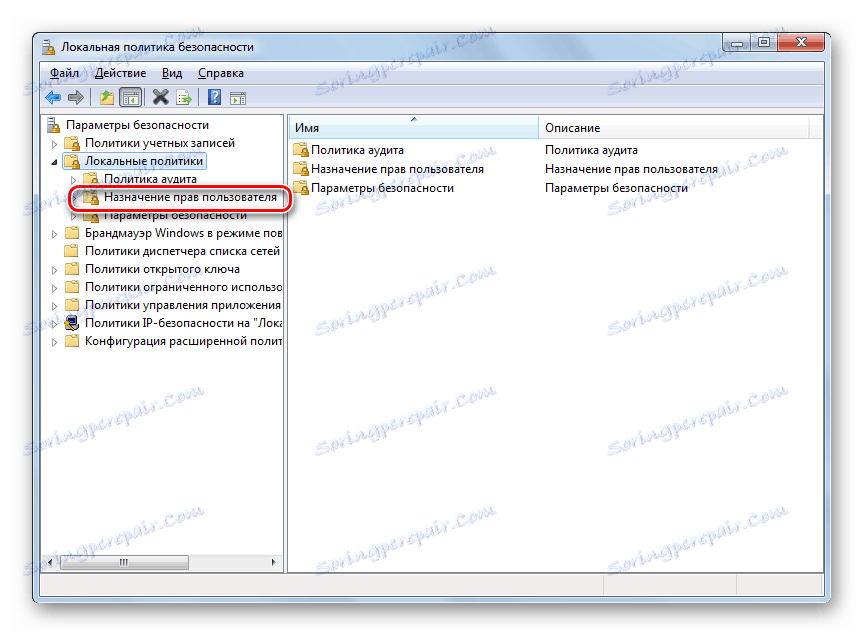
Task: Select Параметры безопасности name in list pane
Action: click(382, 188)
